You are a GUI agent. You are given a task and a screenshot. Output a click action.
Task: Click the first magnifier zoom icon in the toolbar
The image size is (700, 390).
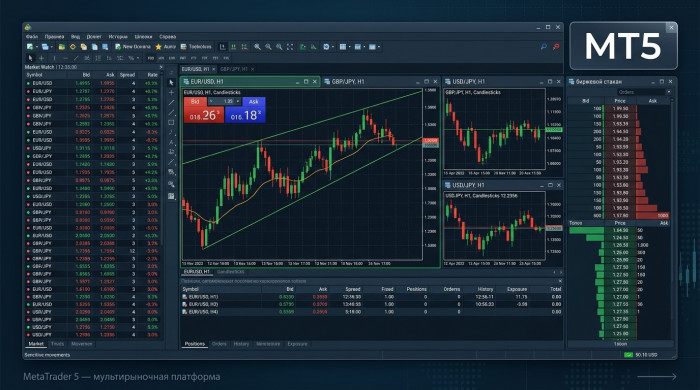tap(257, 46)
